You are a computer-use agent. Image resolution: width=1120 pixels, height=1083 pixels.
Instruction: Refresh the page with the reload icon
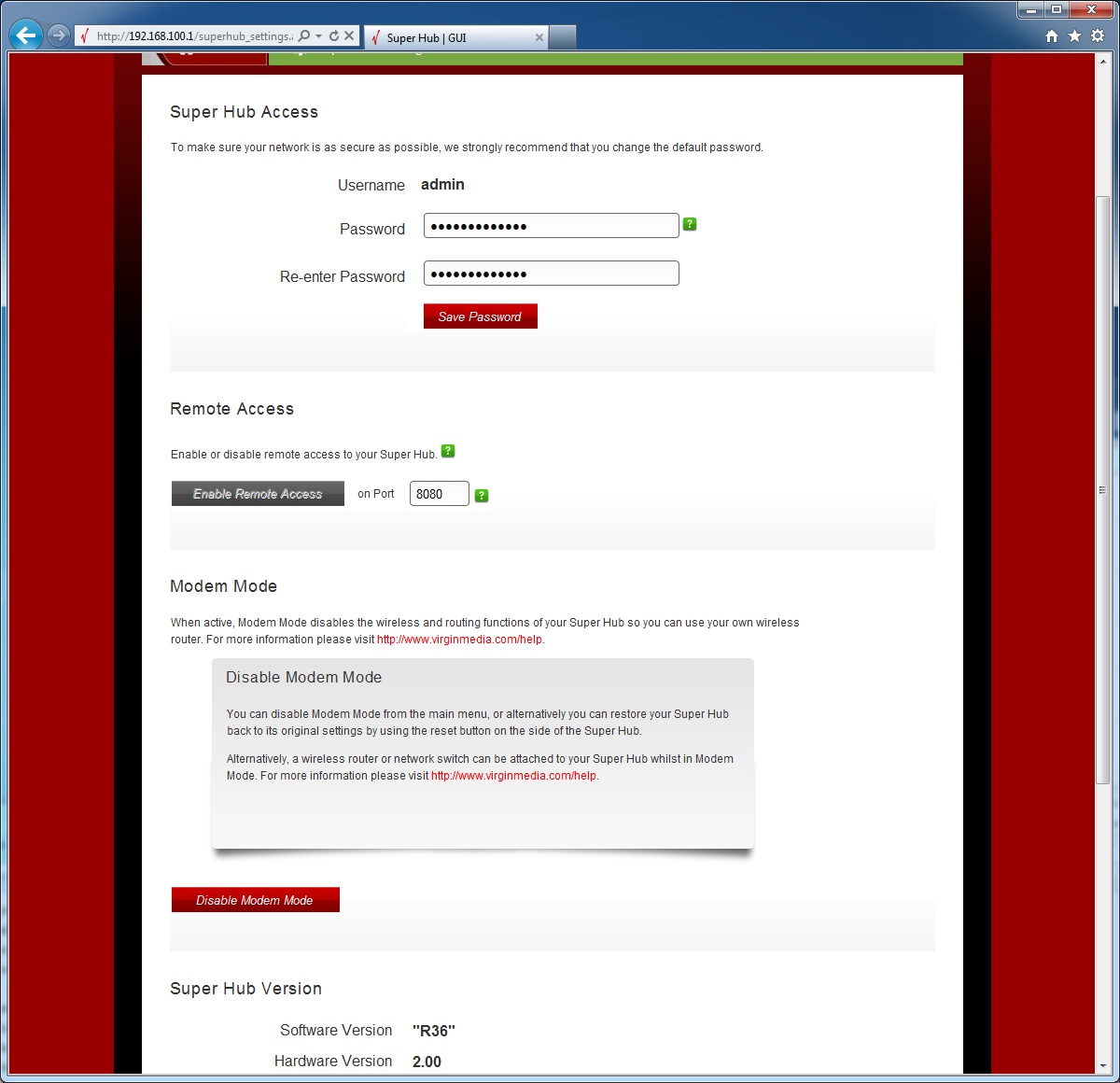tap(334, 36)
